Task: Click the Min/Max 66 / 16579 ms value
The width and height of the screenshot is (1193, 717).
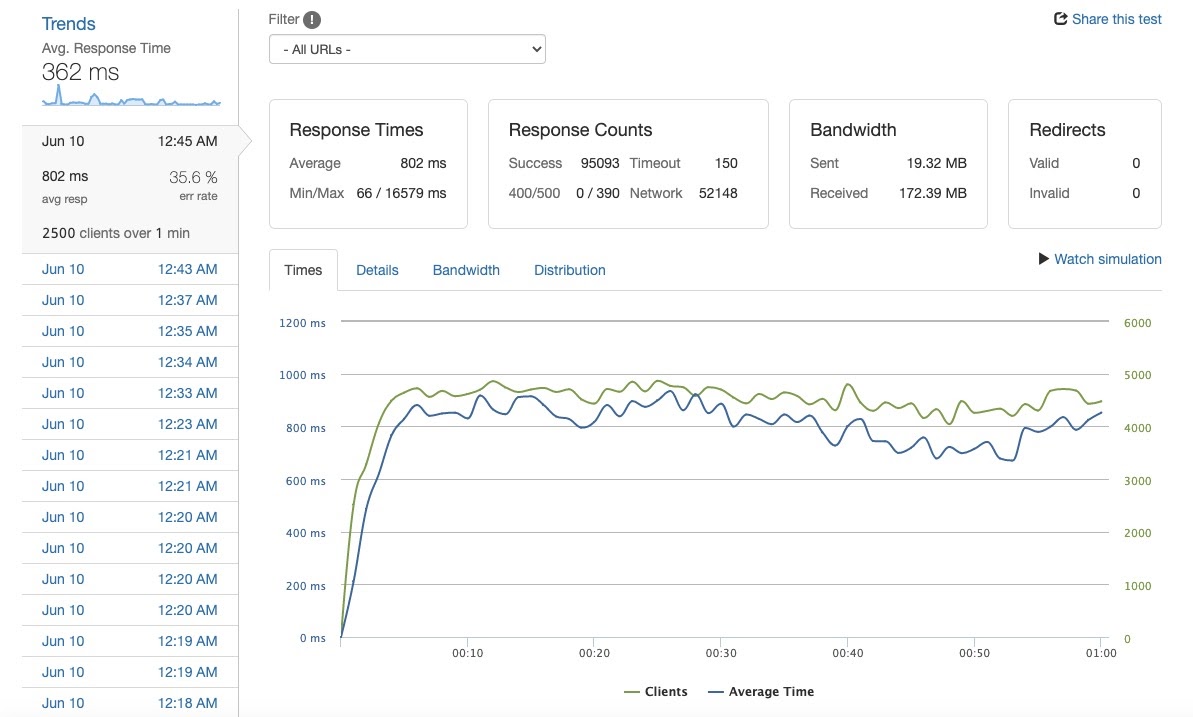Action: (x=401, y=193)
